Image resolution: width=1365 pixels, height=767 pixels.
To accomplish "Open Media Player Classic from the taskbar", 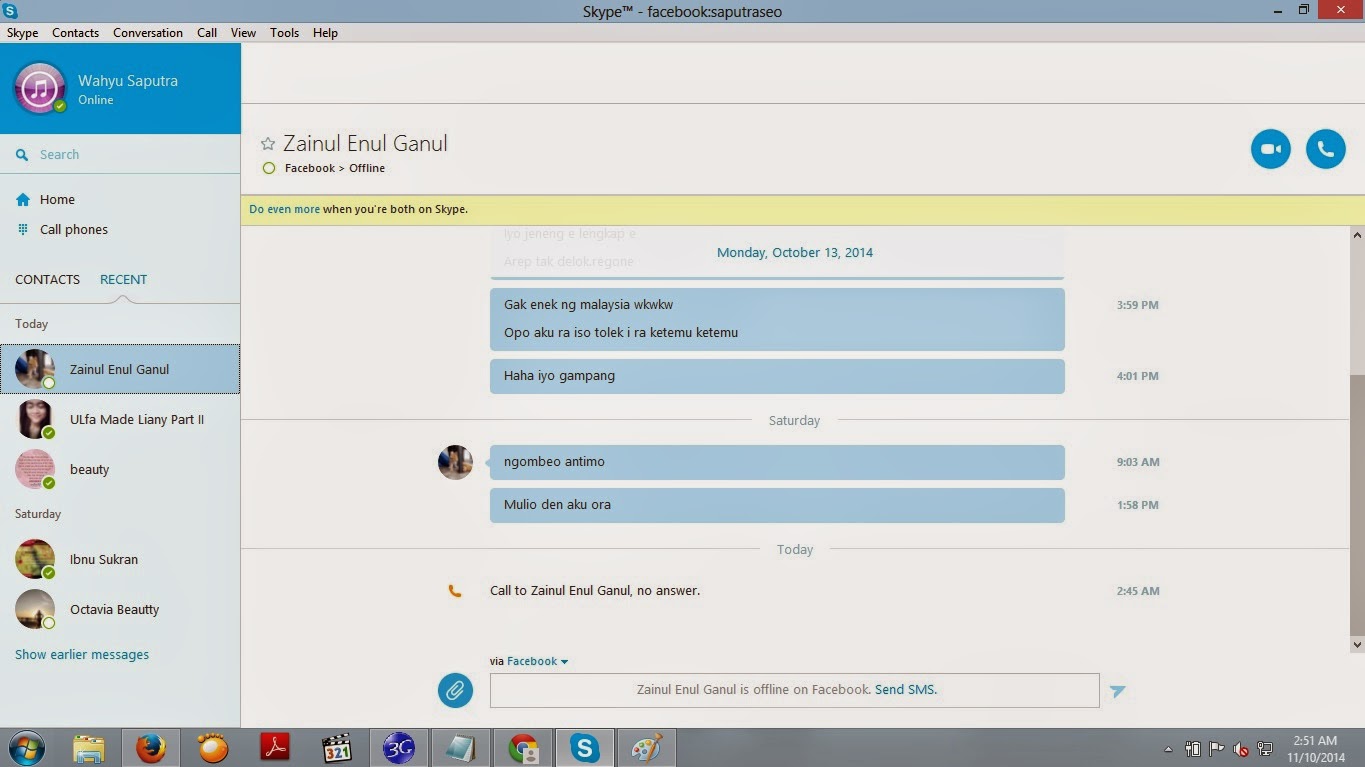I will pos(337,748).
